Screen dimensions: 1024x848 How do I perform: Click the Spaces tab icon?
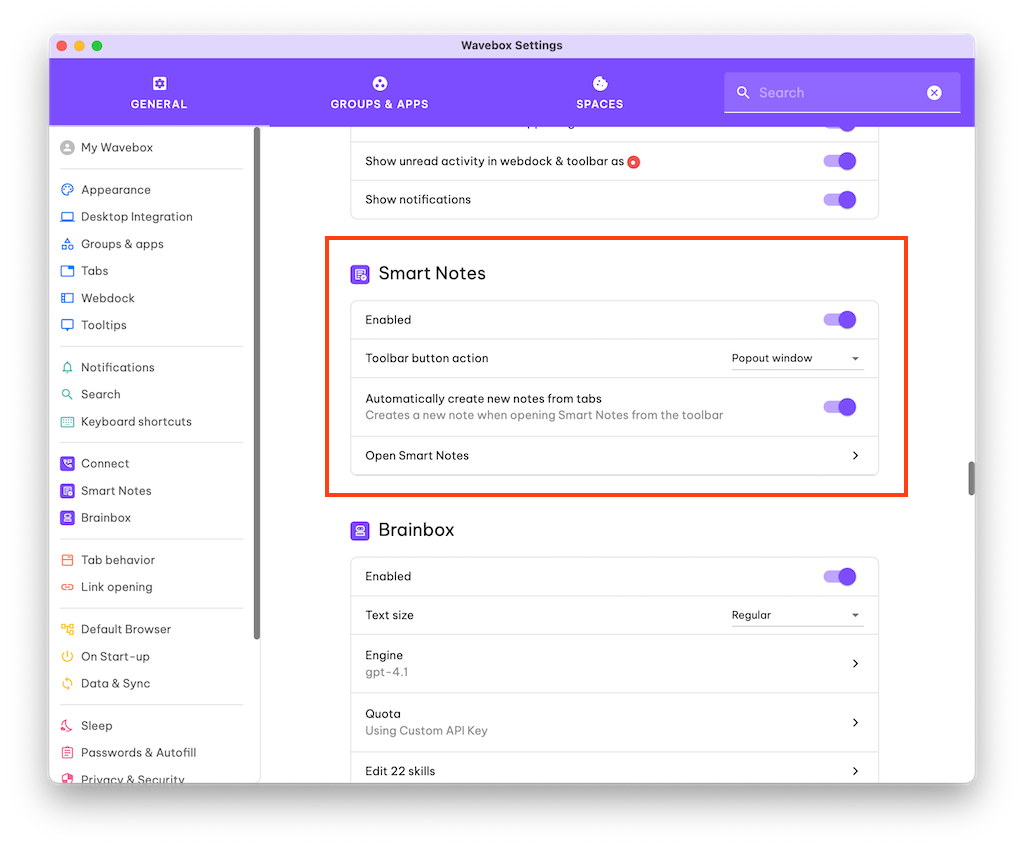600,84
